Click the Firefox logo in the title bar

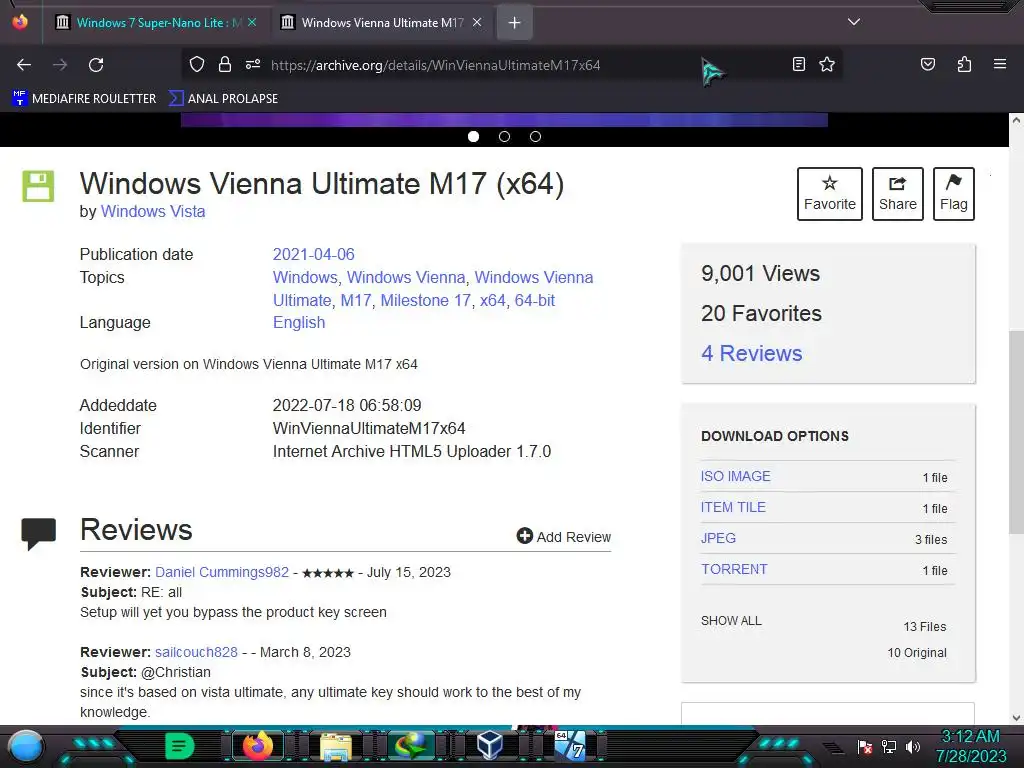[x=20, y=22]
